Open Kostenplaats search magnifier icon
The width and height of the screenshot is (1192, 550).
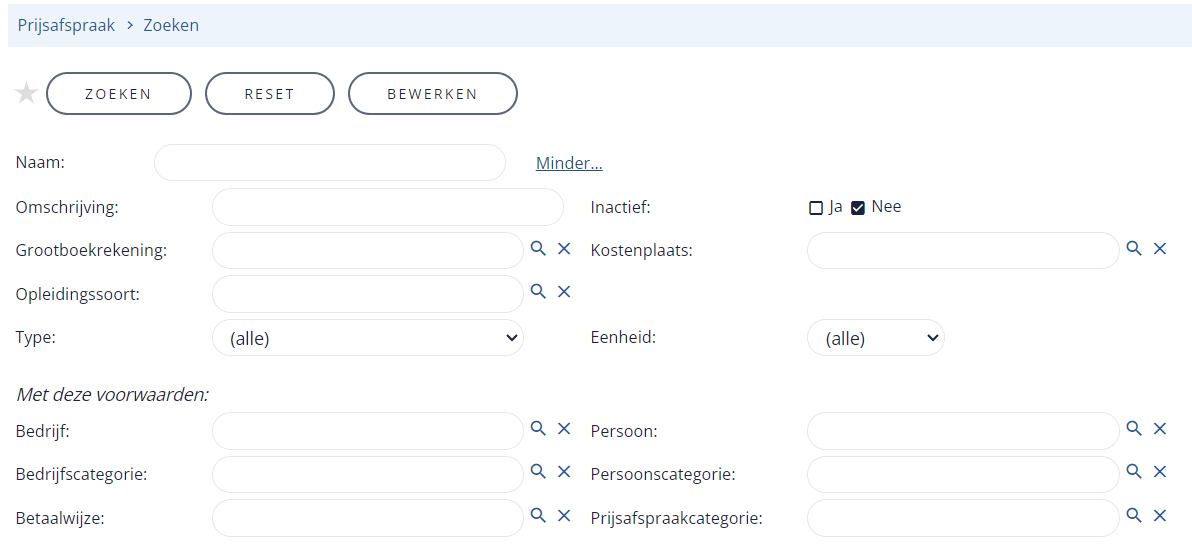click(1134, 248)
